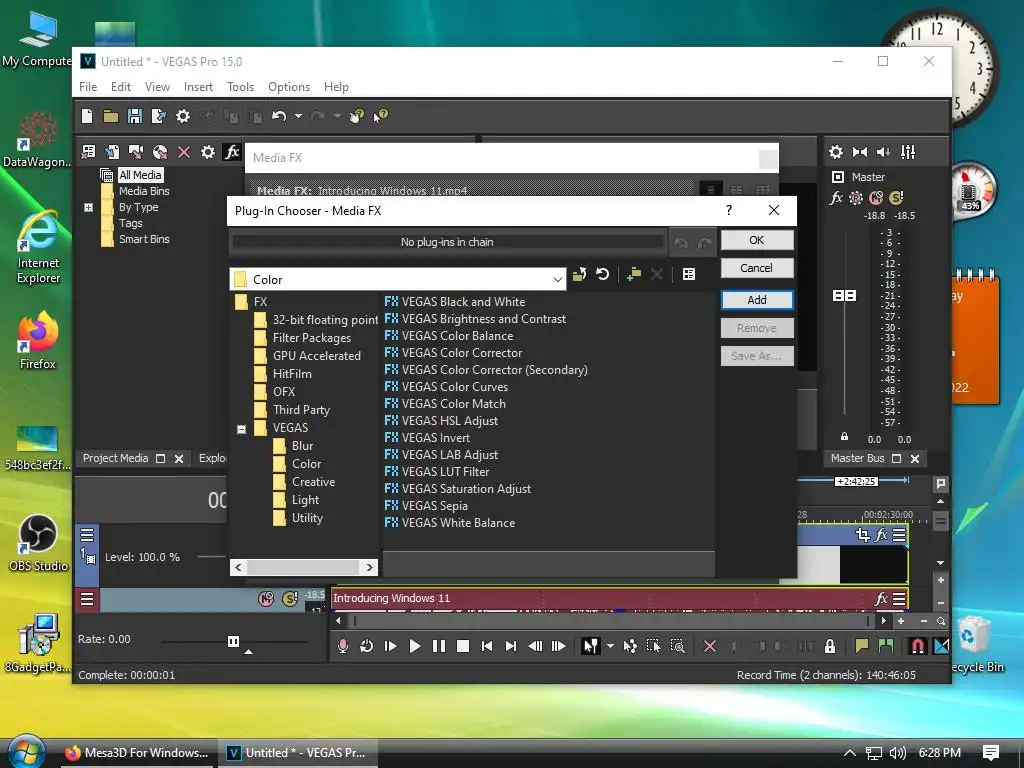Click the Pause button in transport

click(439, 647)
